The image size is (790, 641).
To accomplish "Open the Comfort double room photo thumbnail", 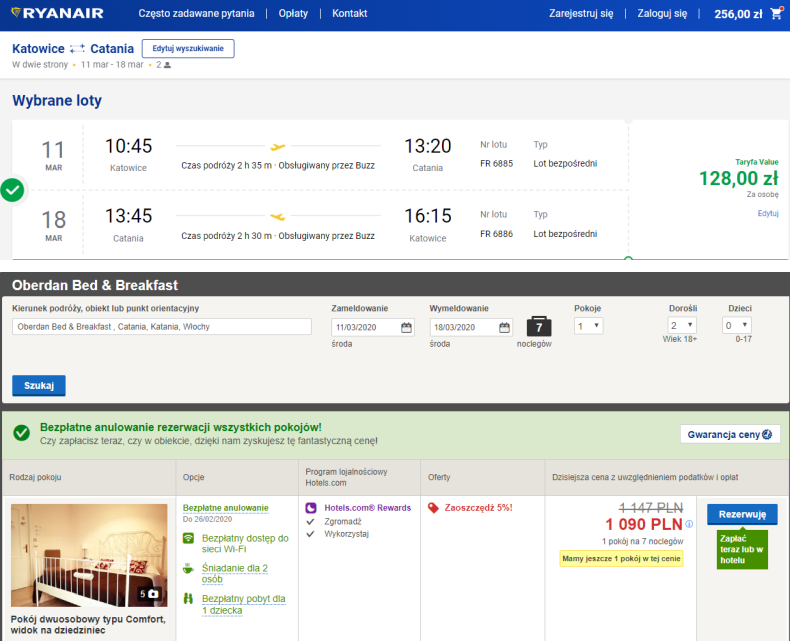I will point(89,555).
